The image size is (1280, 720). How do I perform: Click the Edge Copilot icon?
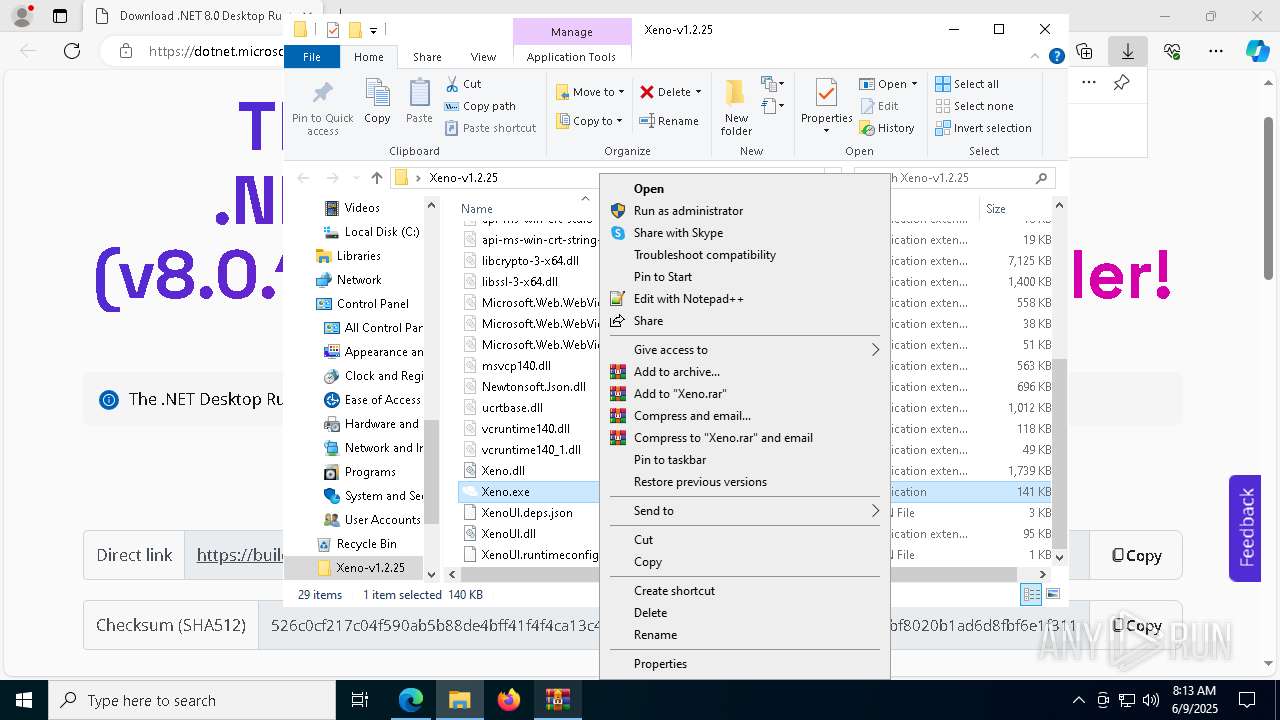pos(1256,50)
